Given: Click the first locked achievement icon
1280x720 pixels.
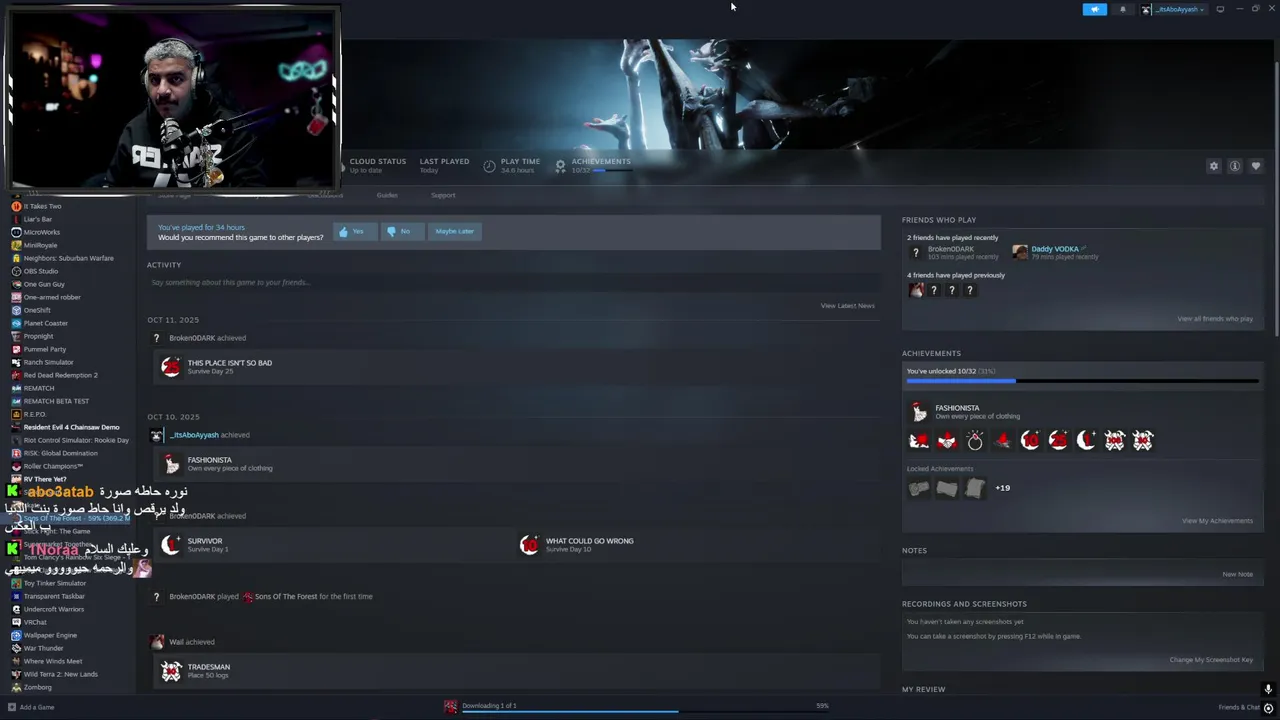Looking at the screenshot, I should (x=919, y=488).
